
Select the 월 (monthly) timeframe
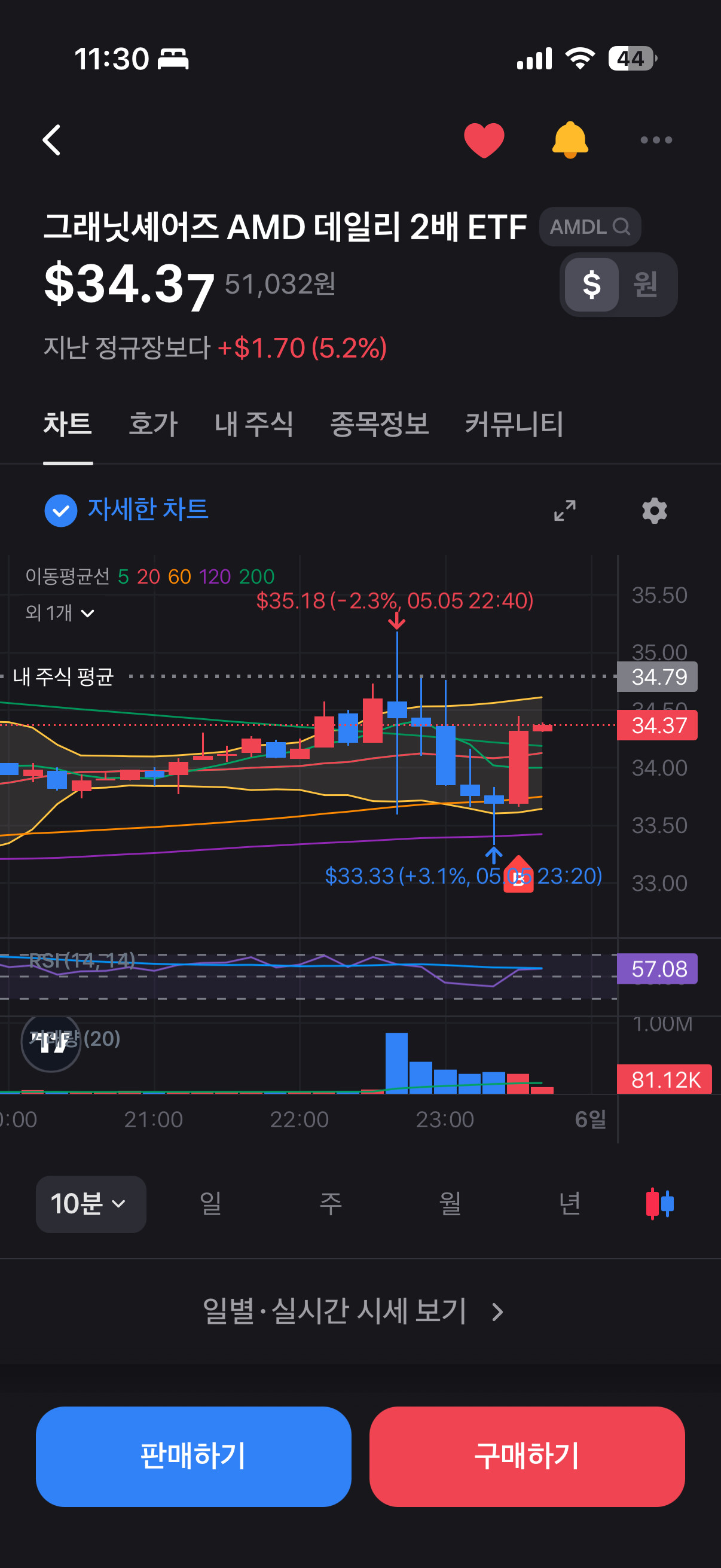tap(450, 1203)
